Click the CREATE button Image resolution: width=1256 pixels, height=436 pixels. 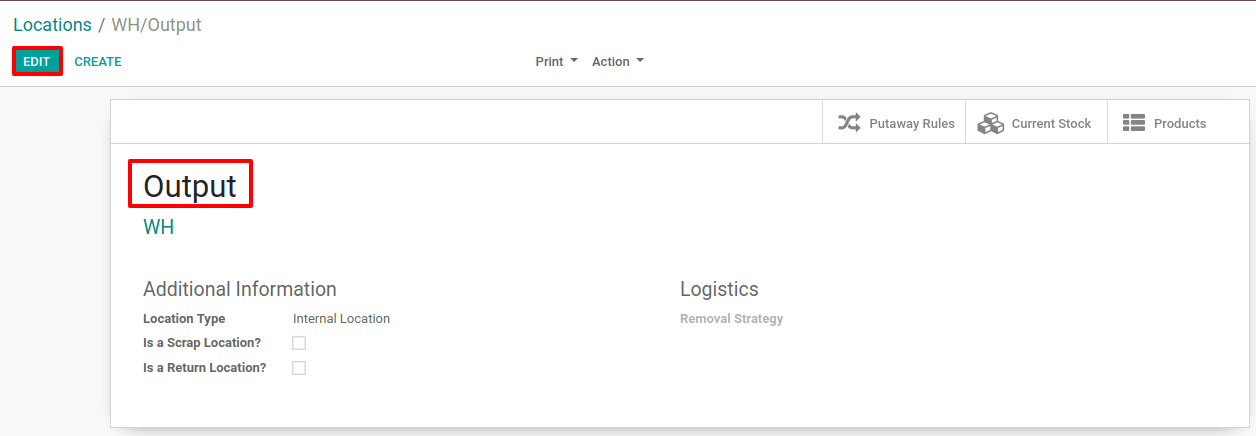tap(98, 62)
